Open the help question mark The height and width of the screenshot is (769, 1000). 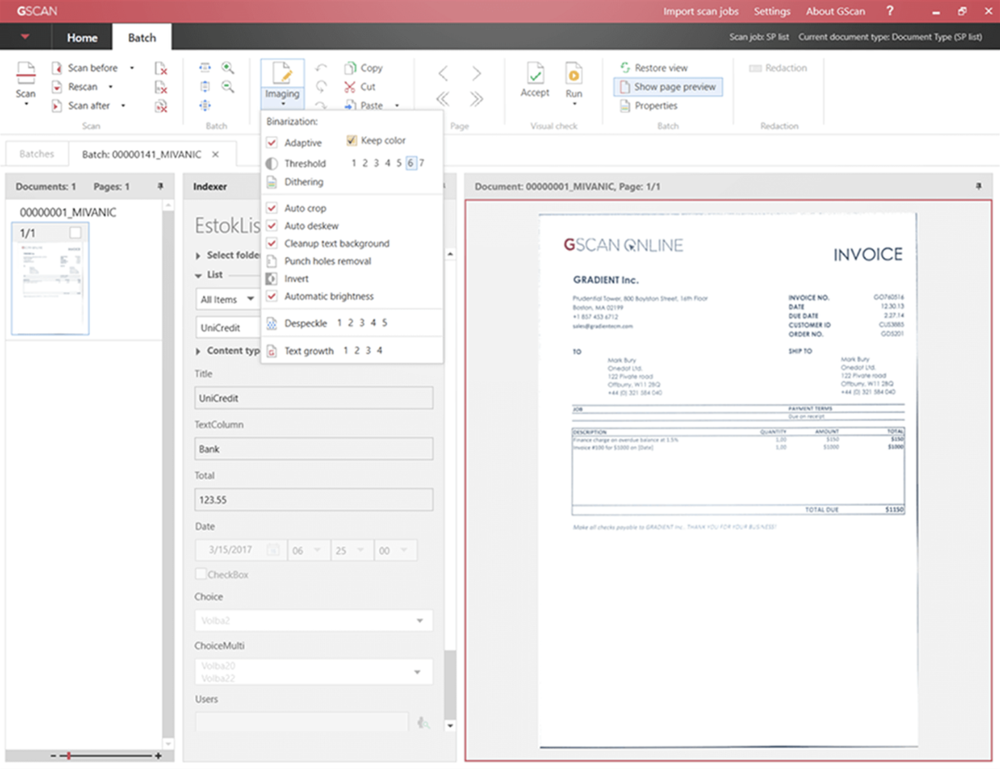pos(890,11)
